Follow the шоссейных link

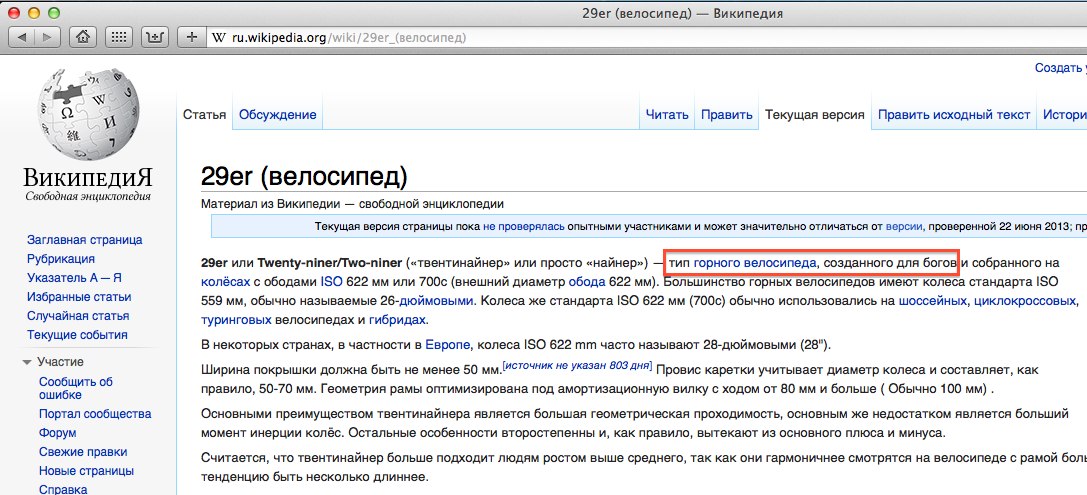point(934,301)
